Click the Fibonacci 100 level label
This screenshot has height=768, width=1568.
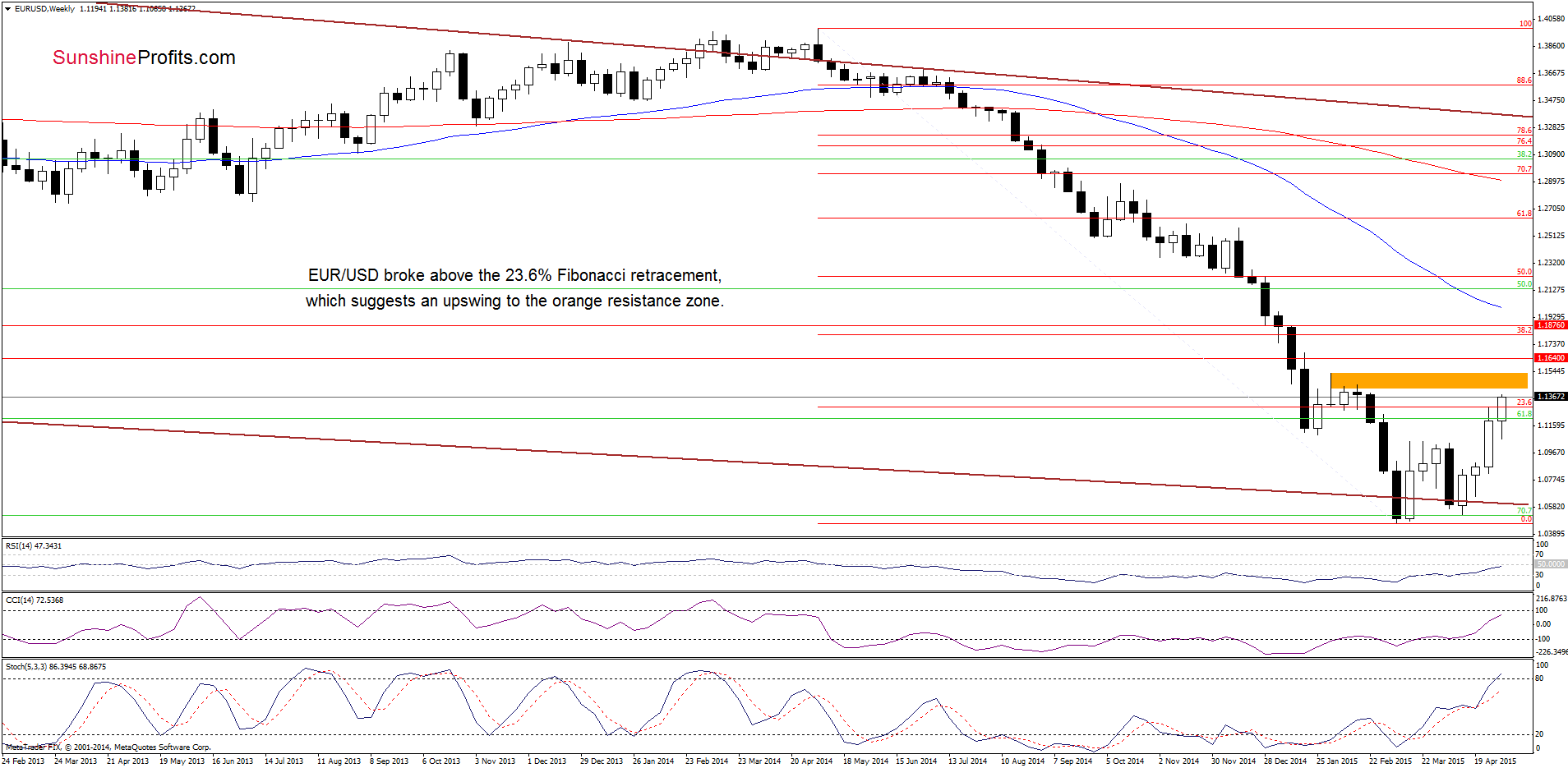coord(1525,24)
